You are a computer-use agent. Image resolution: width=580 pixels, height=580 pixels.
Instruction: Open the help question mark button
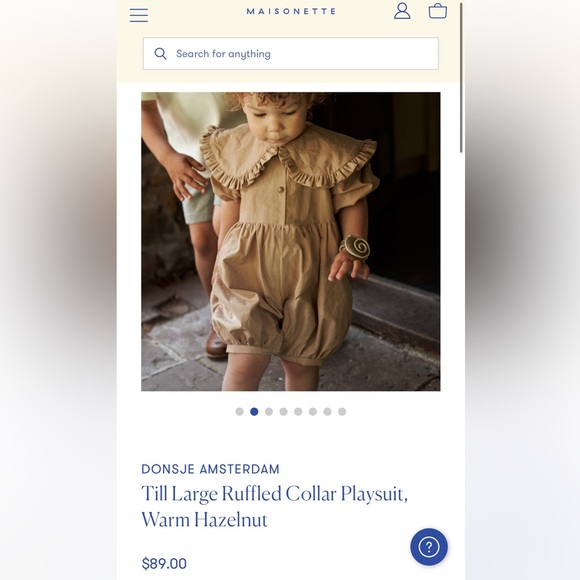point(429,546)
